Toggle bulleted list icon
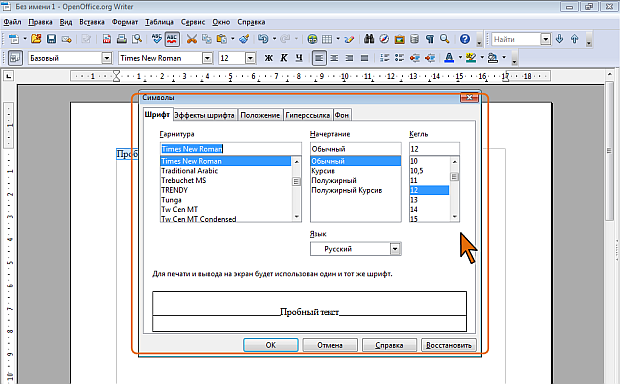The image size is (620, 384). 399,58
